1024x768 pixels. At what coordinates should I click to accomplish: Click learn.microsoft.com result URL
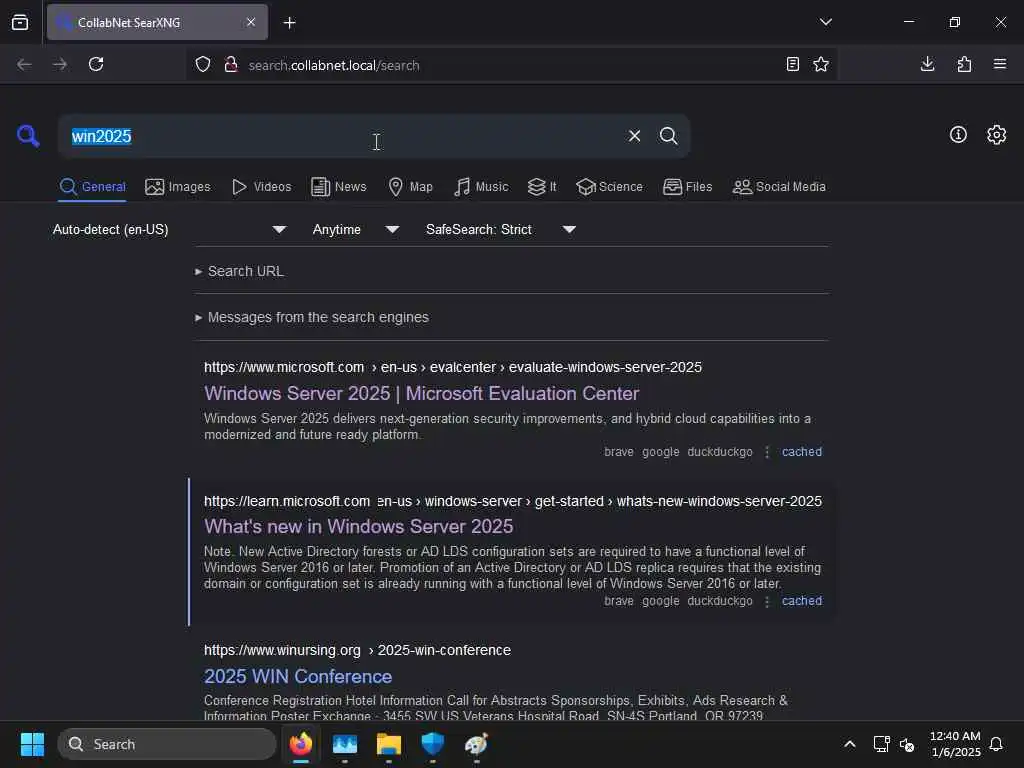pos(513,501)
